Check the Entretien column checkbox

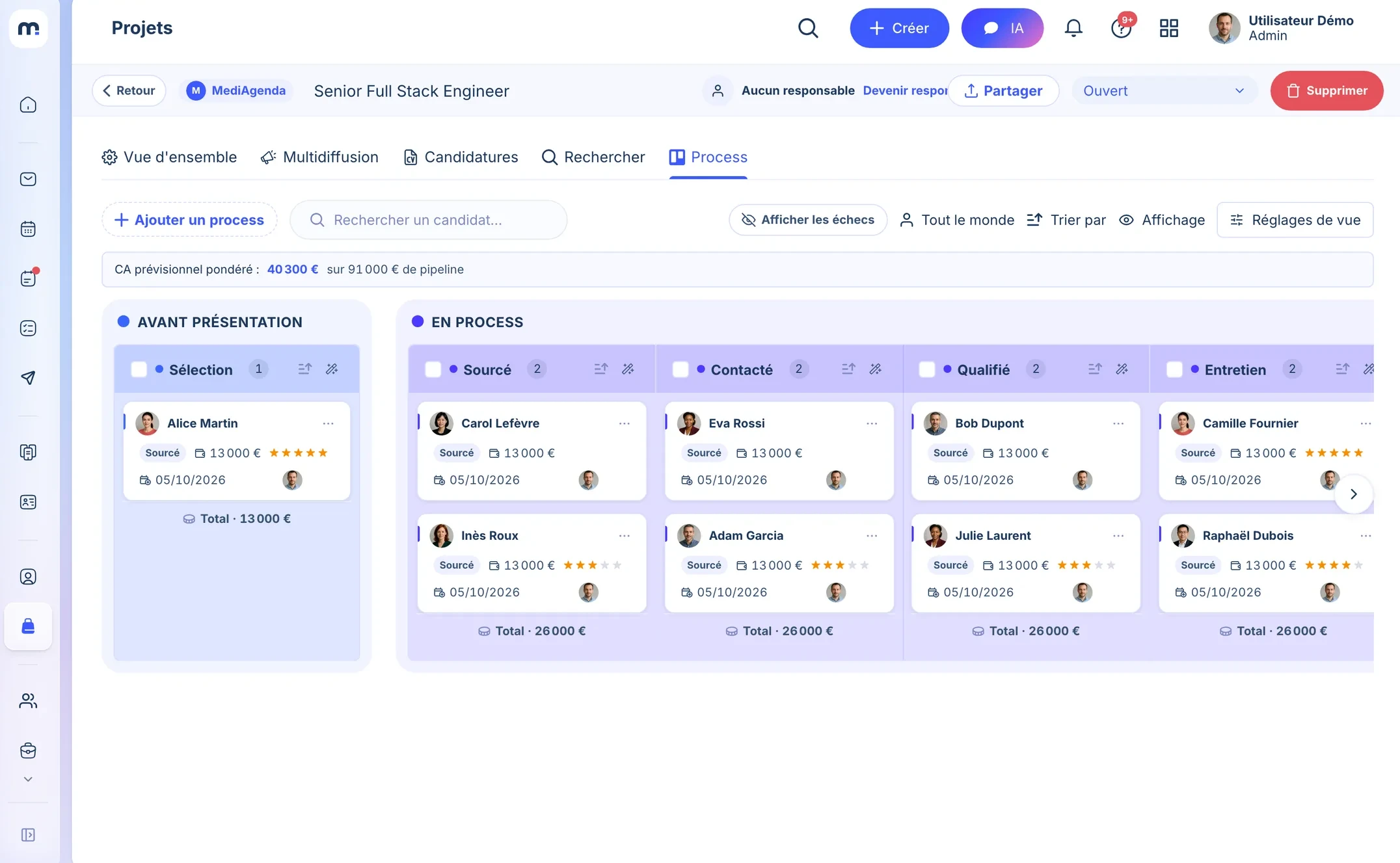coord(1174,369)
